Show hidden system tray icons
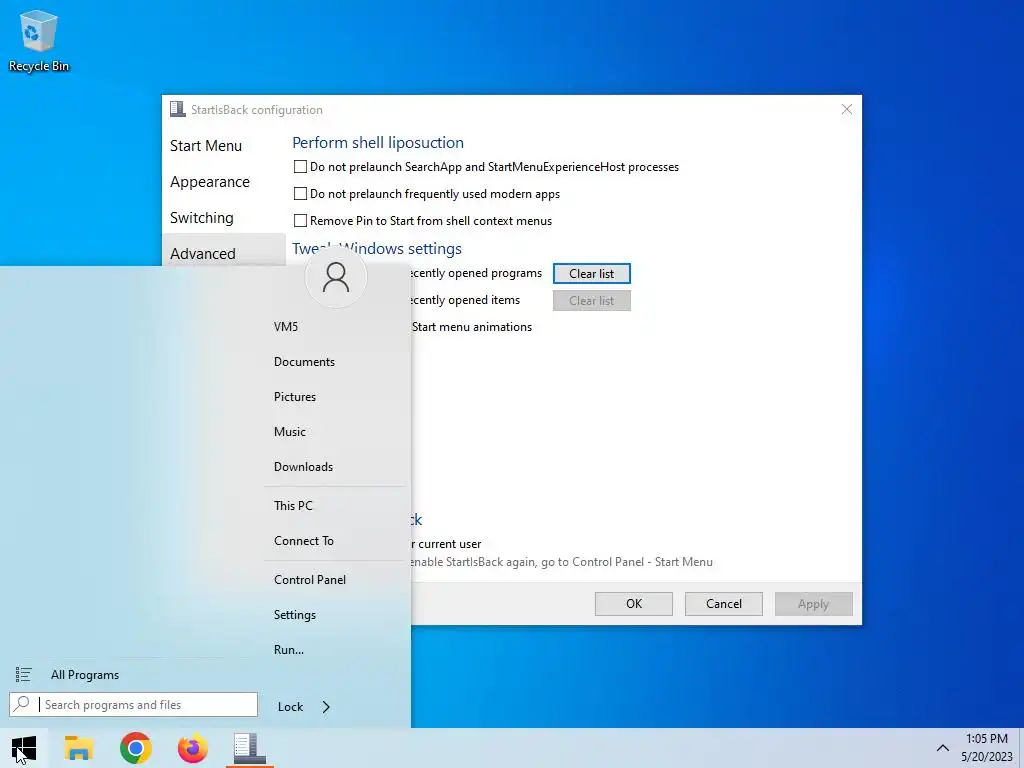The height and width of the screenshot is (768, 1024). click(x=942, y=748)
